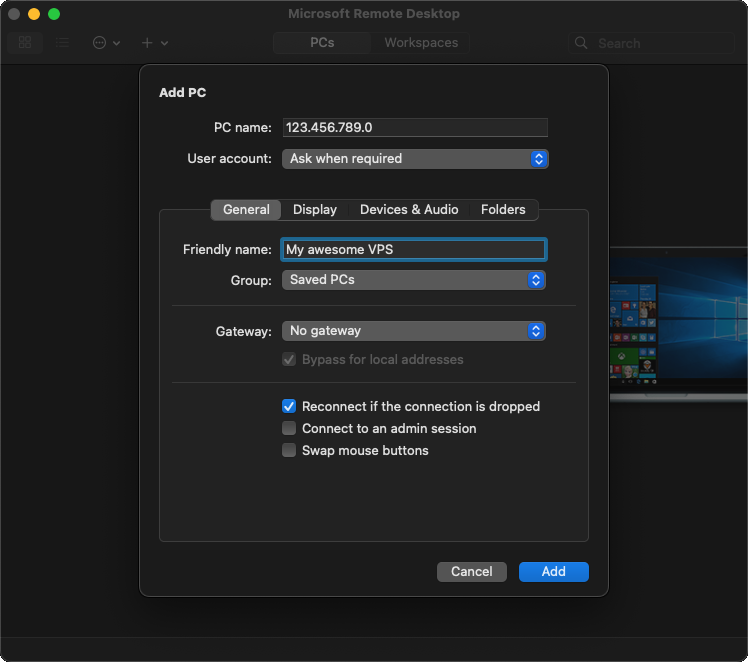The height and width of the screenshot is (662, 748).
Task: Switch to list view icon in toolbar
Action: 63,43
